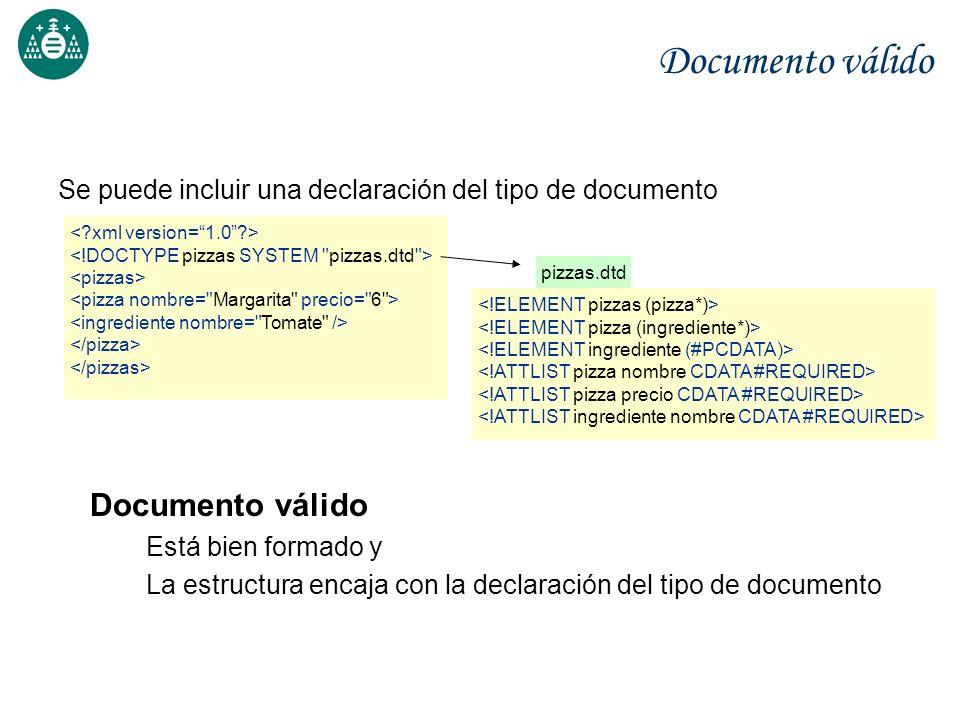960x720 pixels.
Task: Click the green pizzas.dtd label
Action: [x=583, y=272]
